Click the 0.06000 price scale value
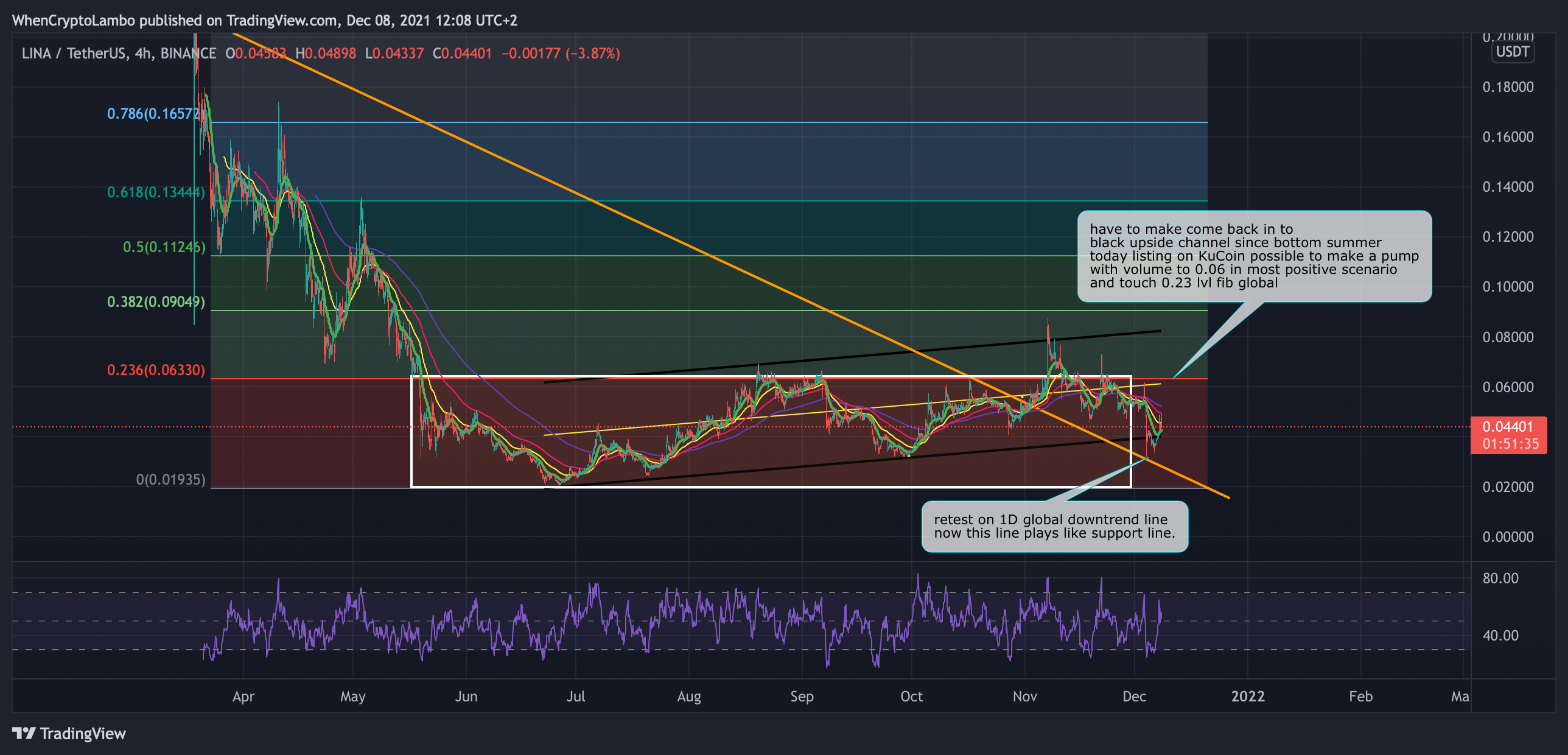 coord(1508,387)
